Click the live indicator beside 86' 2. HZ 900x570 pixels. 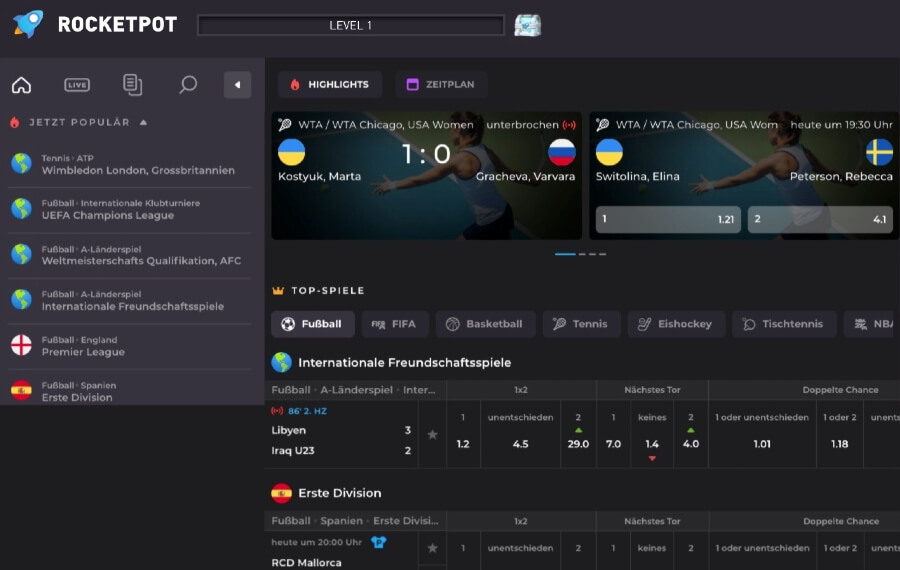point(277,411)
